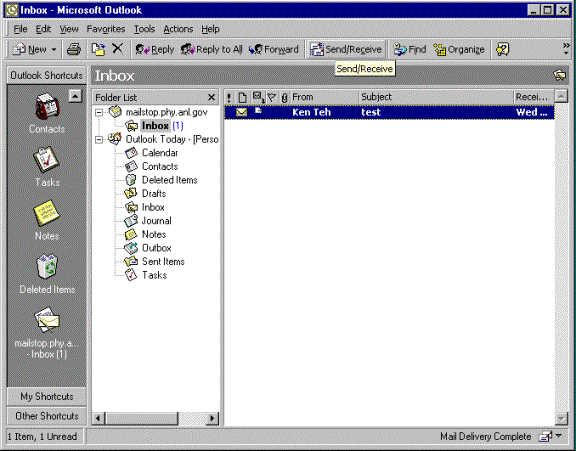The width and height of the screenshot is (576, 451).
Task: Click the envelope icon of Ken Teh message
Action: [x=242, y=112]
